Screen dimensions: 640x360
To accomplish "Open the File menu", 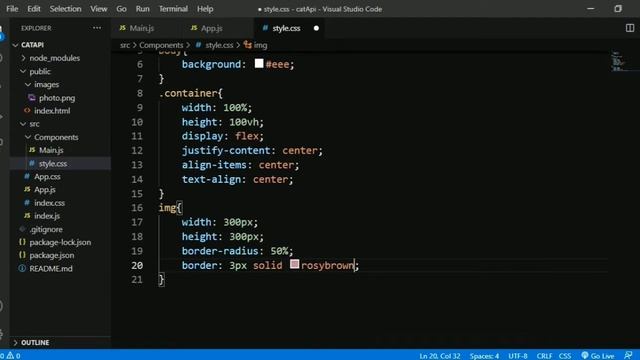I will point(12,9).
